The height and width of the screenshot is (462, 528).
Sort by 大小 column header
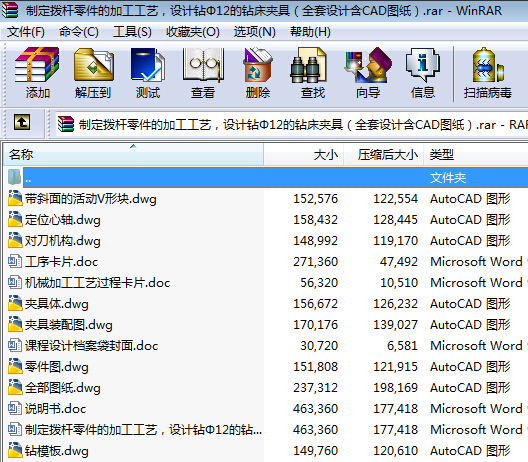[303, 155]
